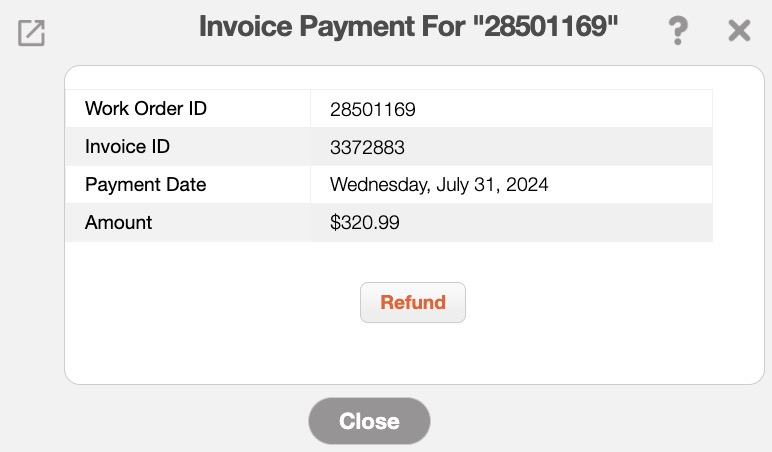Click the invoice number 3372883
The height and width of the screenshot is (452, 772).
coord(367,148)
